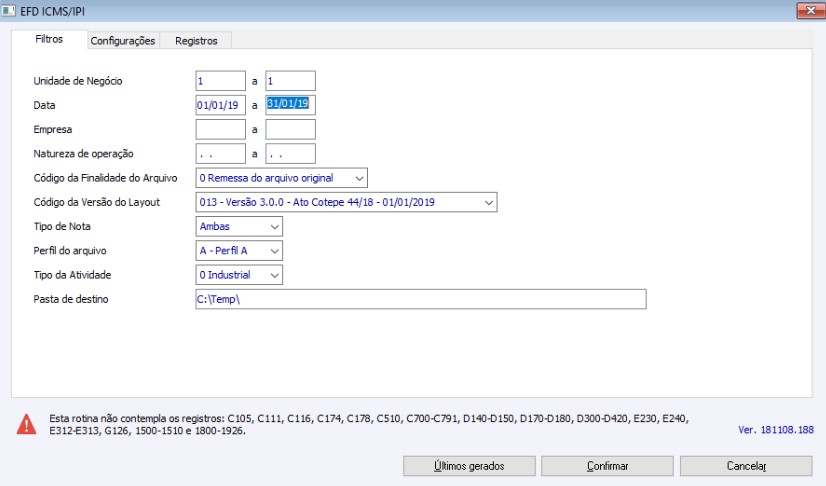Click the Natureza de operação start field
826x486 pixels.
tap(220, 154)
